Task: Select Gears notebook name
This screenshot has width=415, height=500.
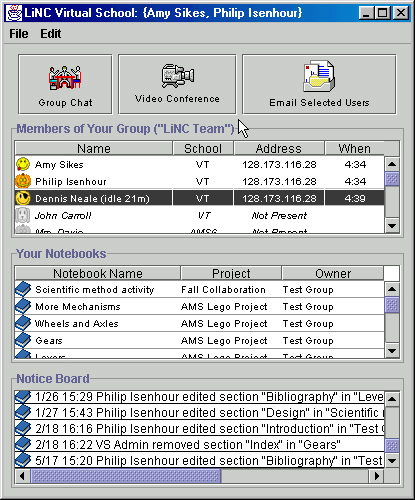Action: pos(49,340)
